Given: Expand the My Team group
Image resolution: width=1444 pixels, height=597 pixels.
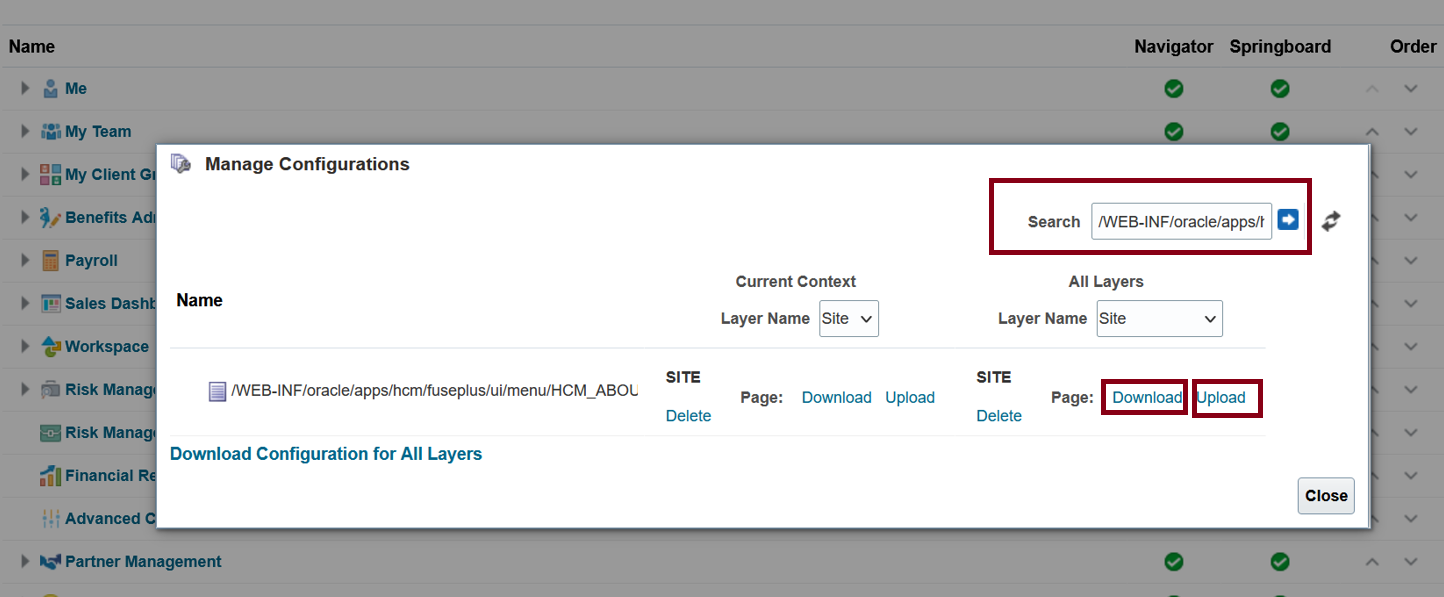Looking at the screenshot, I should tap(26, 132).
